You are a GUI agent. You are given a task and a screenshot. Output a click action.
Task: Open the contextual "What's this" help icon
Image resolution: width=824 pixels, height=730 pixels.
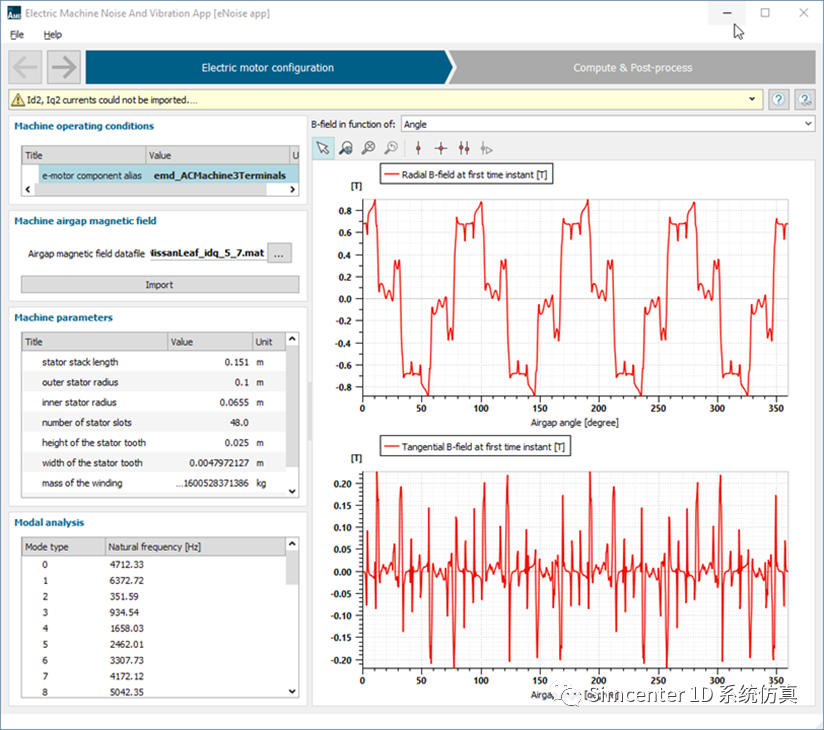[x=803, y=100]
